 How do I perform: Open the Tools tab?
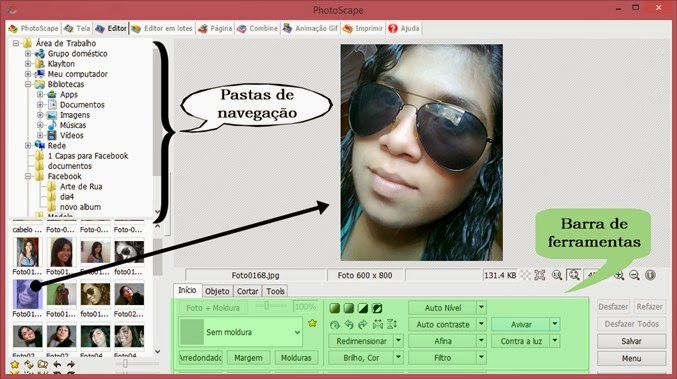pyautogui.click(x=275, y=291)
